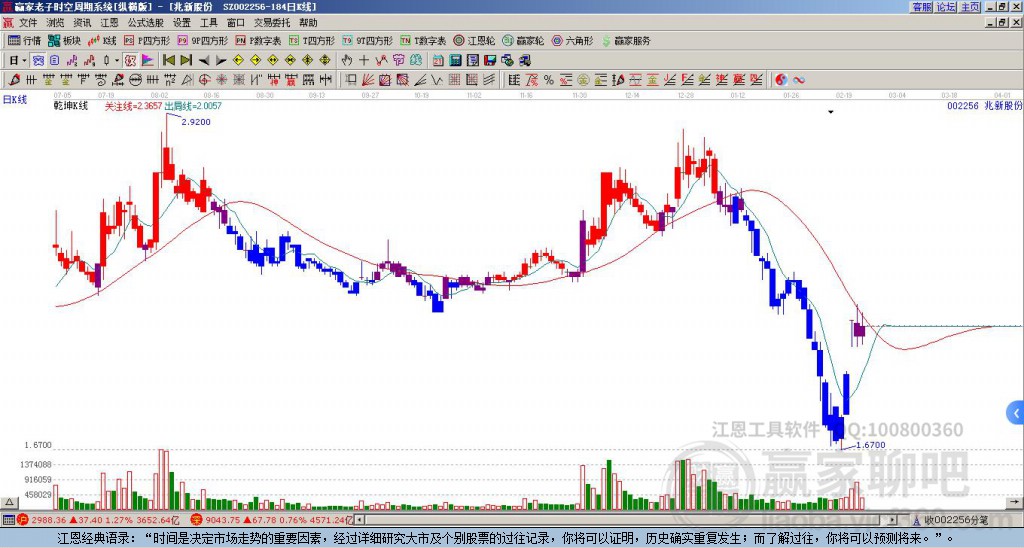Click the small grid icon in status bar
The image size is (1024, 548).
pos(8,520)
